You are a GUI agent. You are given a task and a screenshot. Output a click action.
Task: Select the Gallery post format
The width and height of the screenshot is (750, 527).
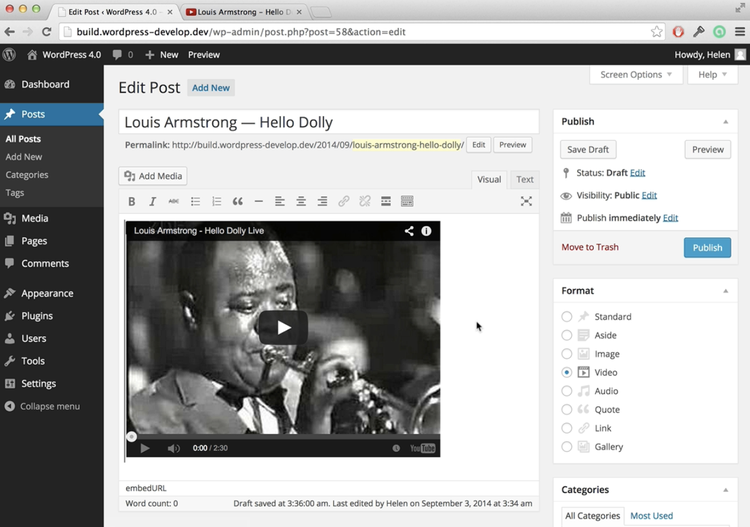566,447
